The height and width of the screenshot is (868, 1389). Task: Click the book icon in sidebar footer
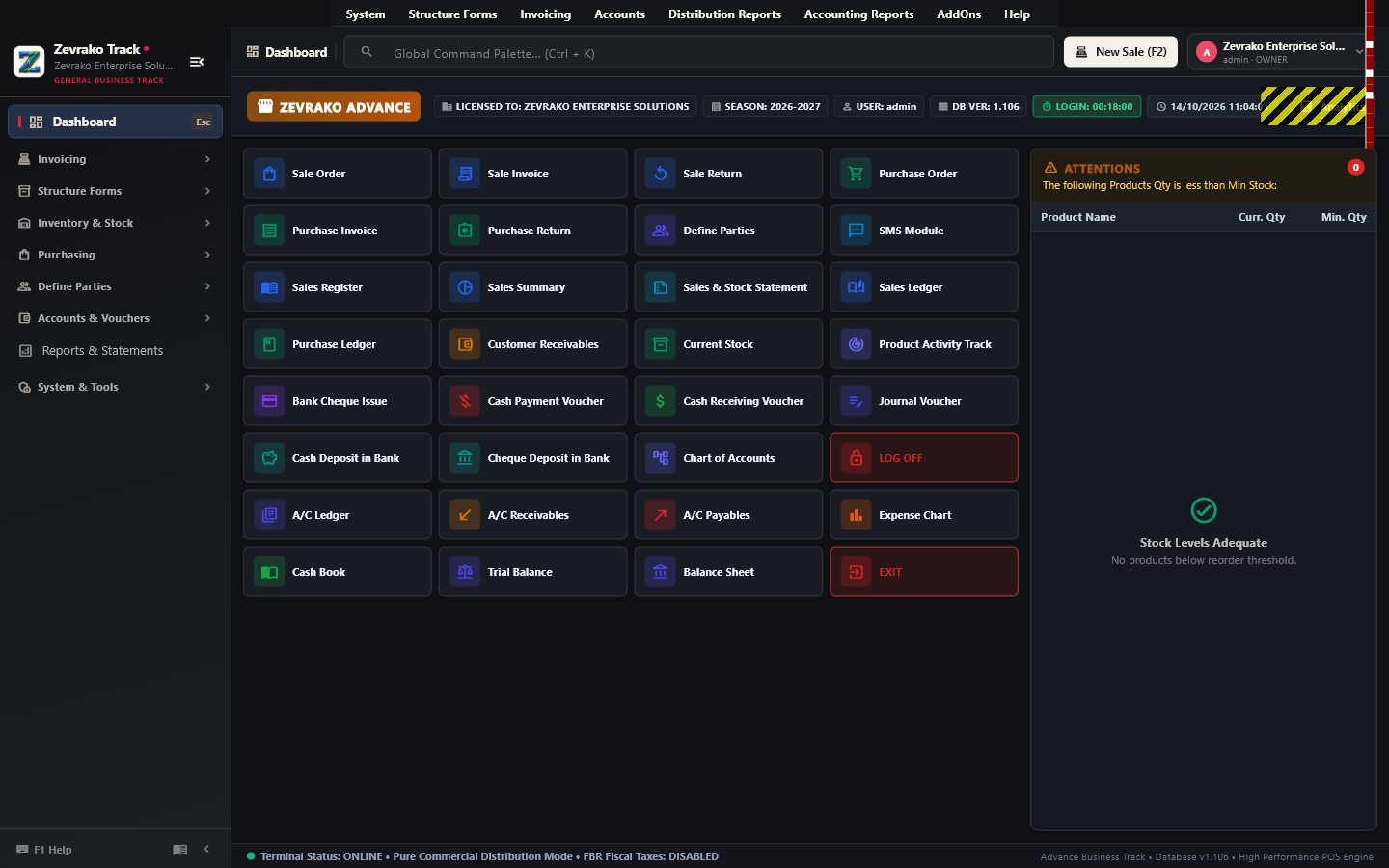coord(180,850)
